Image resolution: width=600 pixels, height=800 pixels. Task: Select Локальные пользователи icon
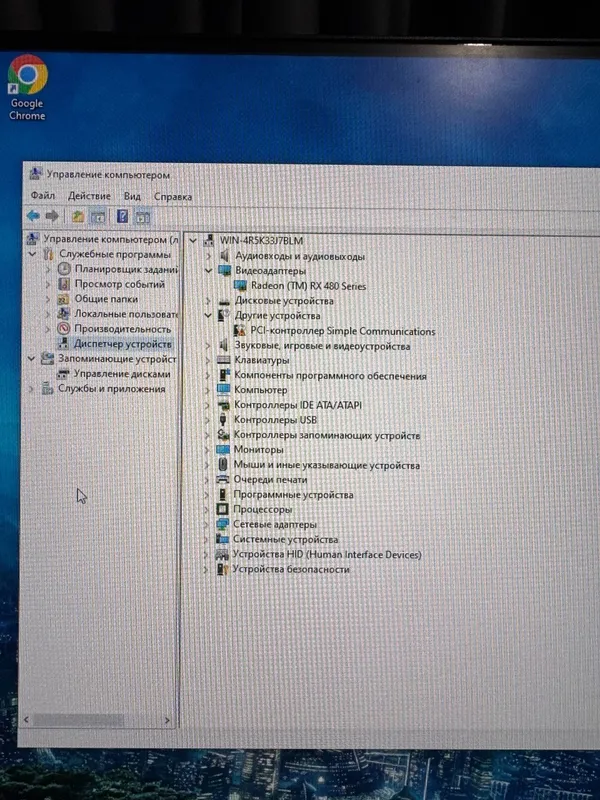(x=63, y=313)
